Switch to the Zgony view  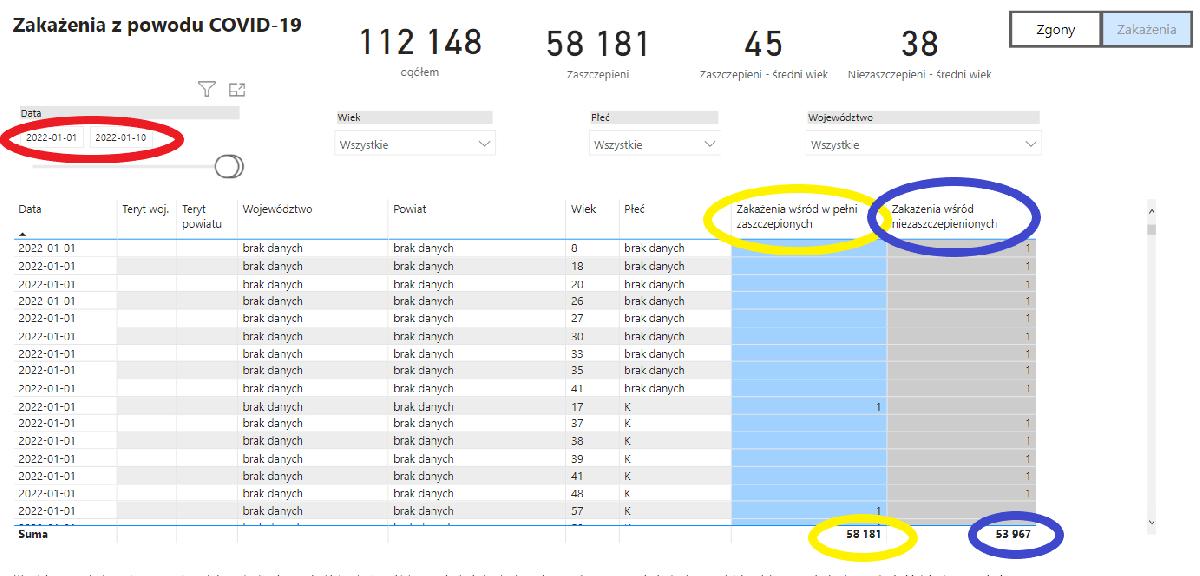click(1055, 29)
